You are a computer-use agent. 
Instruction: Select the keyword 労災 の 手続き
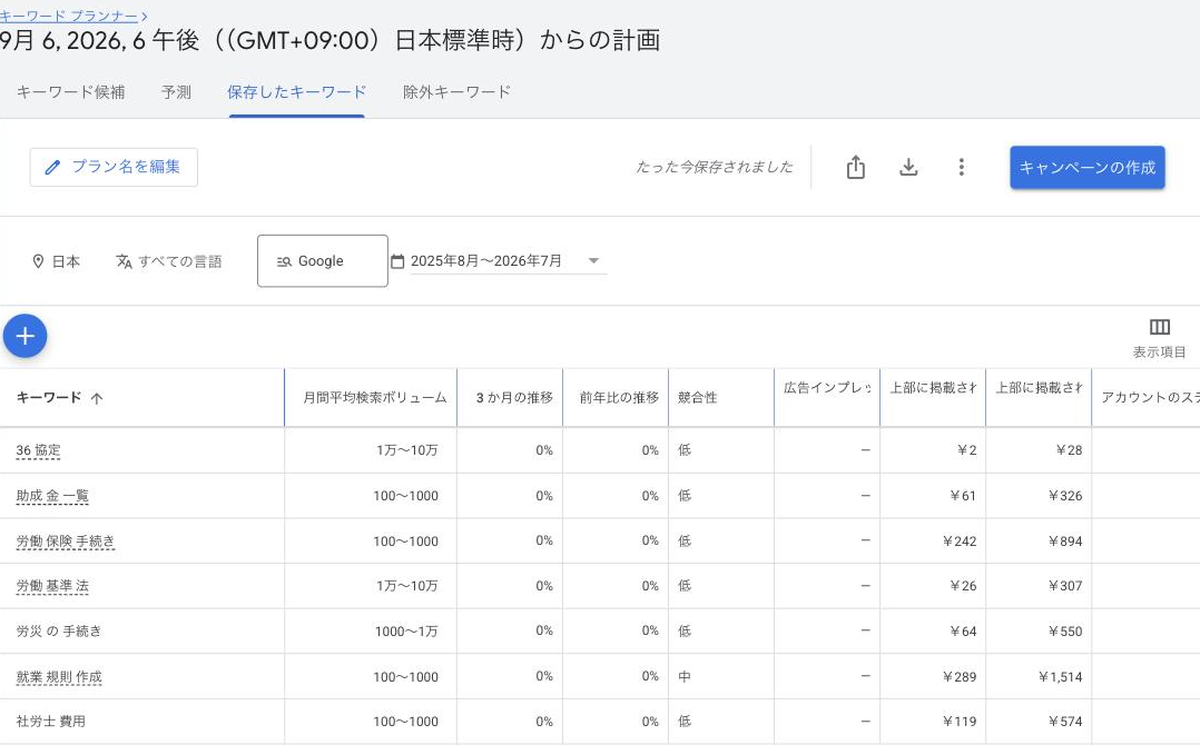59,631
